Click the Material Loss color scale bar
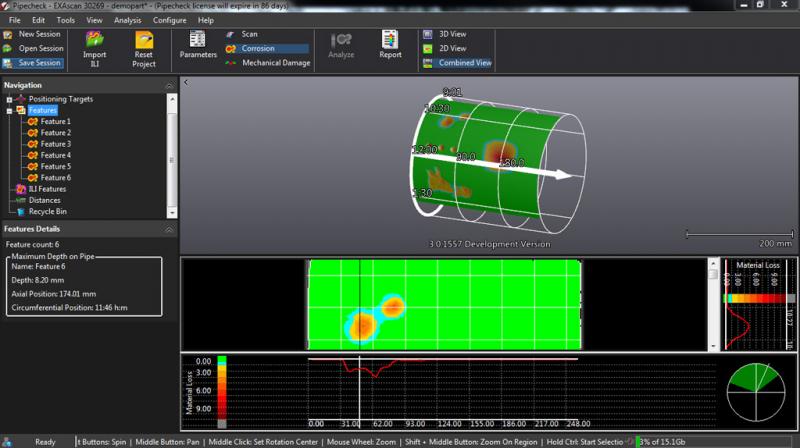This screenshot has width=800, height=448. tap(758, 298)
